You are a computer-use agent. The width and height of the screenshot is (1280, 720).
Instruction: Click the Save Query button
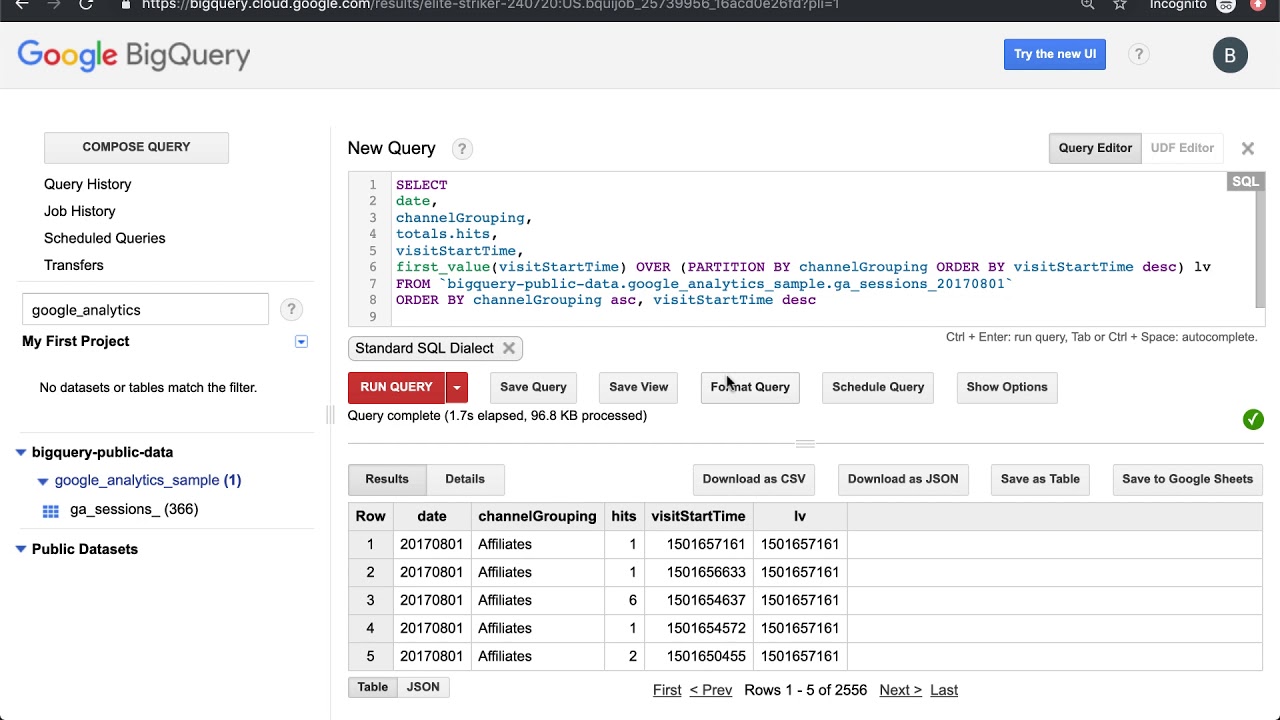click(533, 387)
